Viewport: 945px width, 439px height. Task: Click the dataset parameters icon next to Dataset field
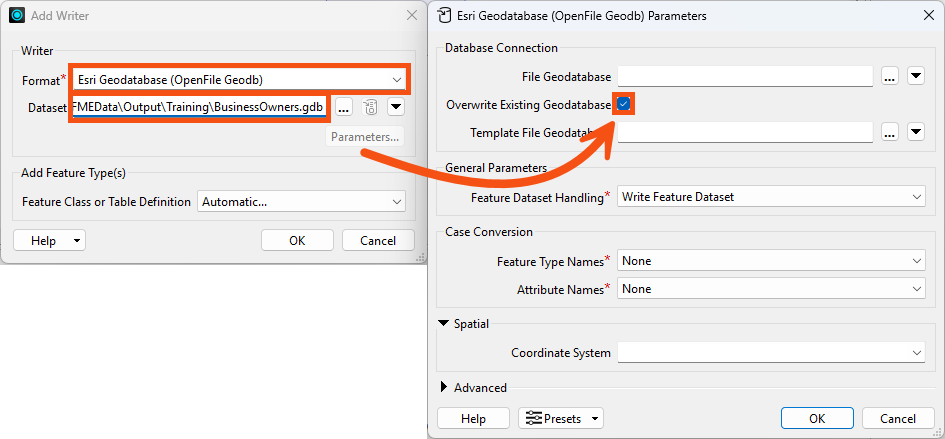tap(370, 108)
